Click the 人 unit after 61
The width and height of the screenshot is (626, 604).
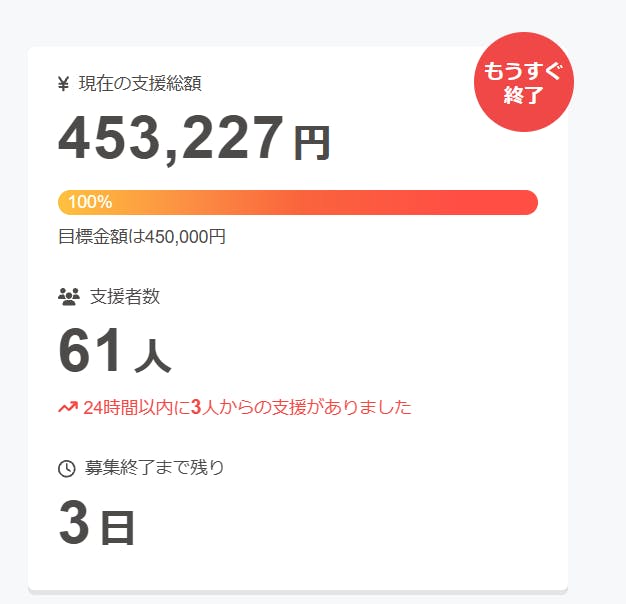point(152,355)
